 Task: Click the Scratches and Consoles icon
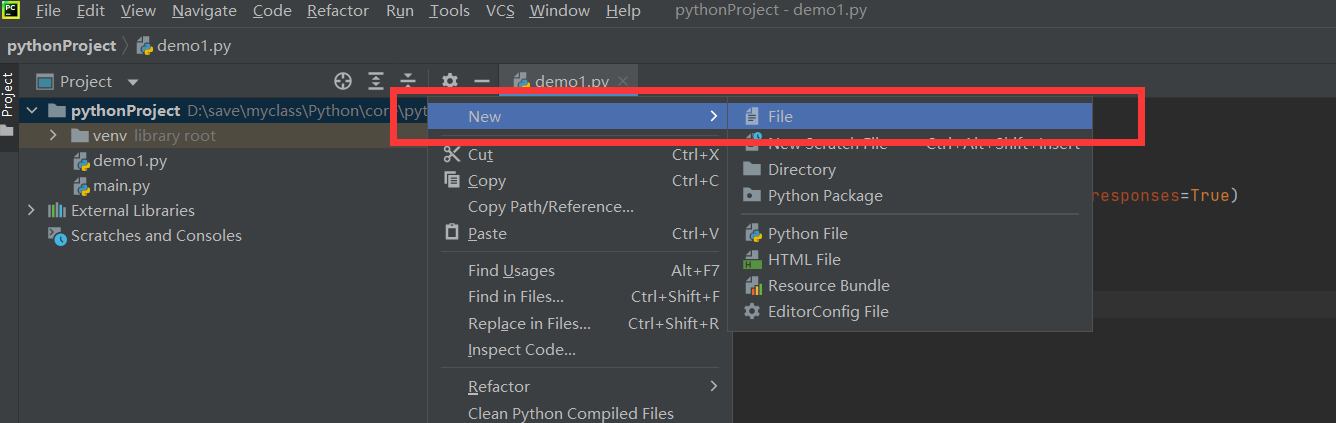[57, 236]
